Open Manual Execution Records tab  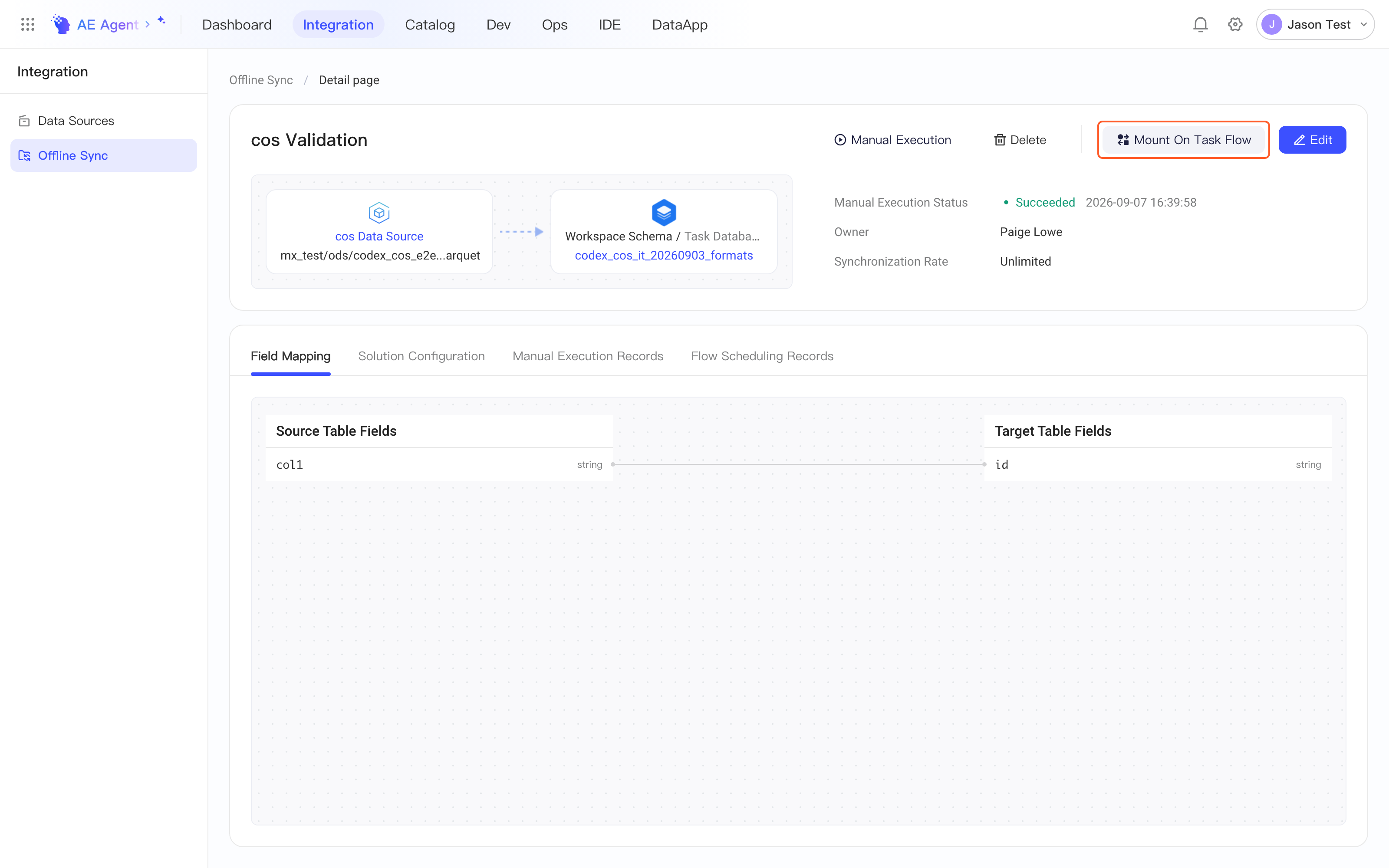pyautogui.click(x=588, y=356)
